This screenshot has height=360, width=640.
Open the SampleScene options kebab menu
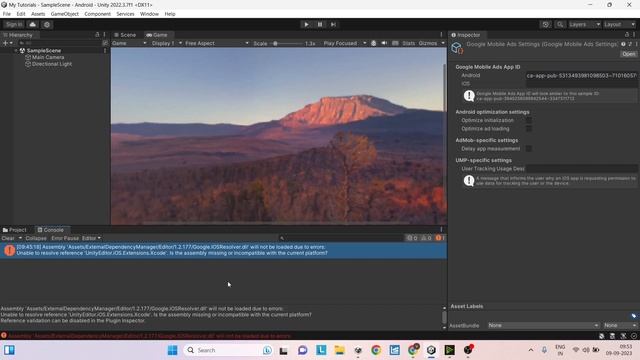click(x=105, y=51)
